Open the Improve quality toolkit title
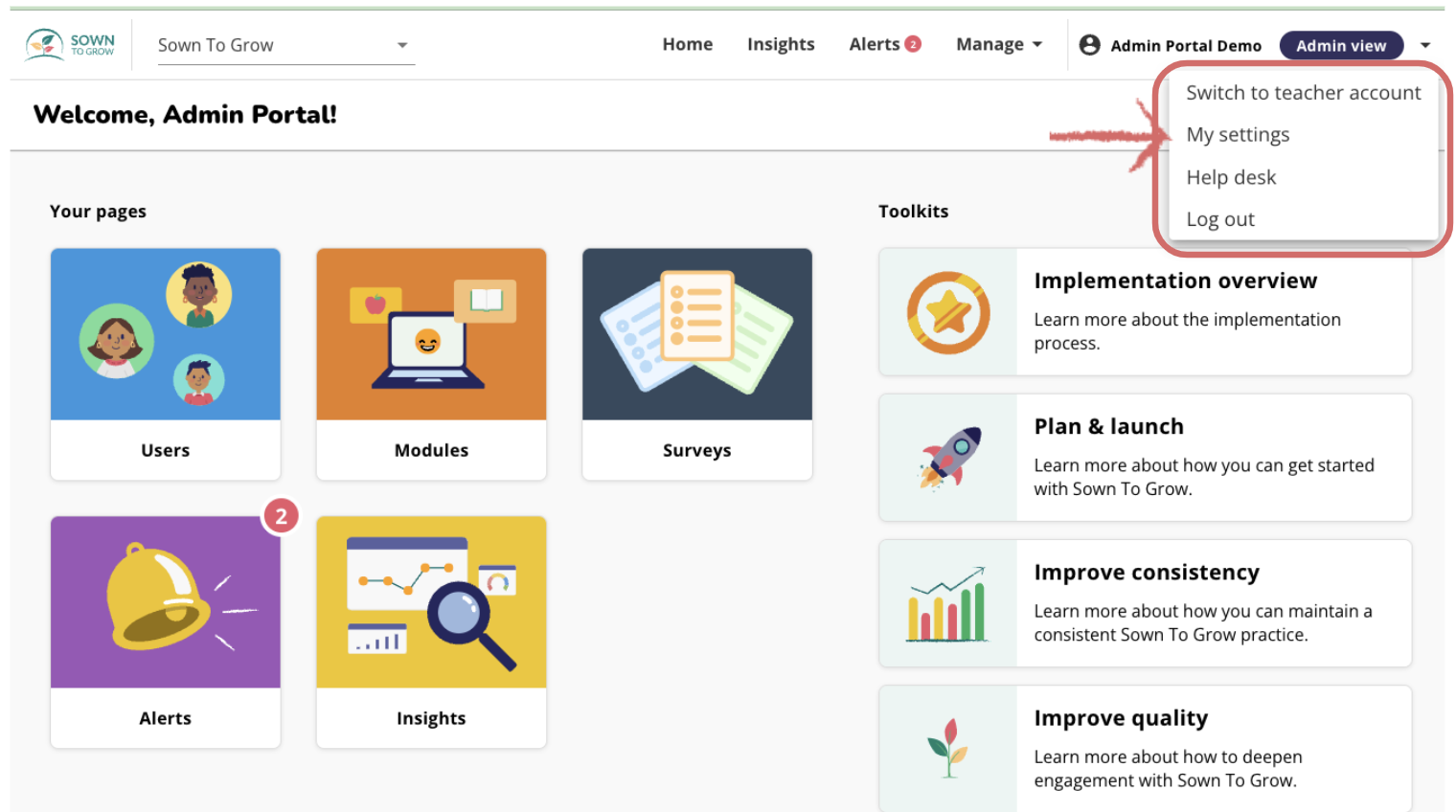 (1121, 718)
